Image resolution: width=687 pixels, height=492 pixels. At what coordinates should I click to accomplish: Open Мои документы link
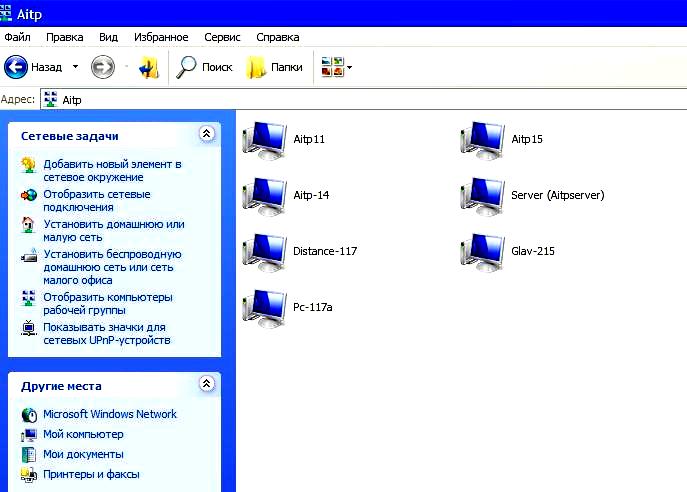coord(83,454)
